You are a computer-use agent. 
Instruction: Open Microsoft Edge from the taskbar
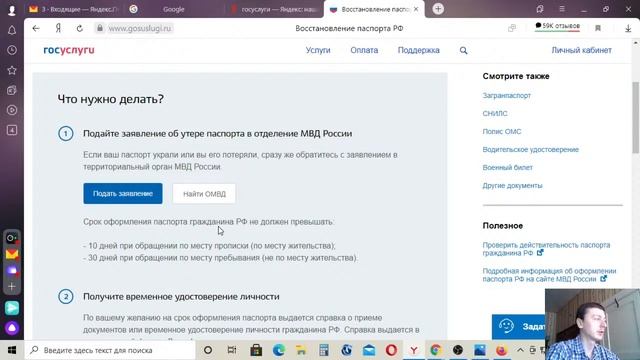click(279, 350)
